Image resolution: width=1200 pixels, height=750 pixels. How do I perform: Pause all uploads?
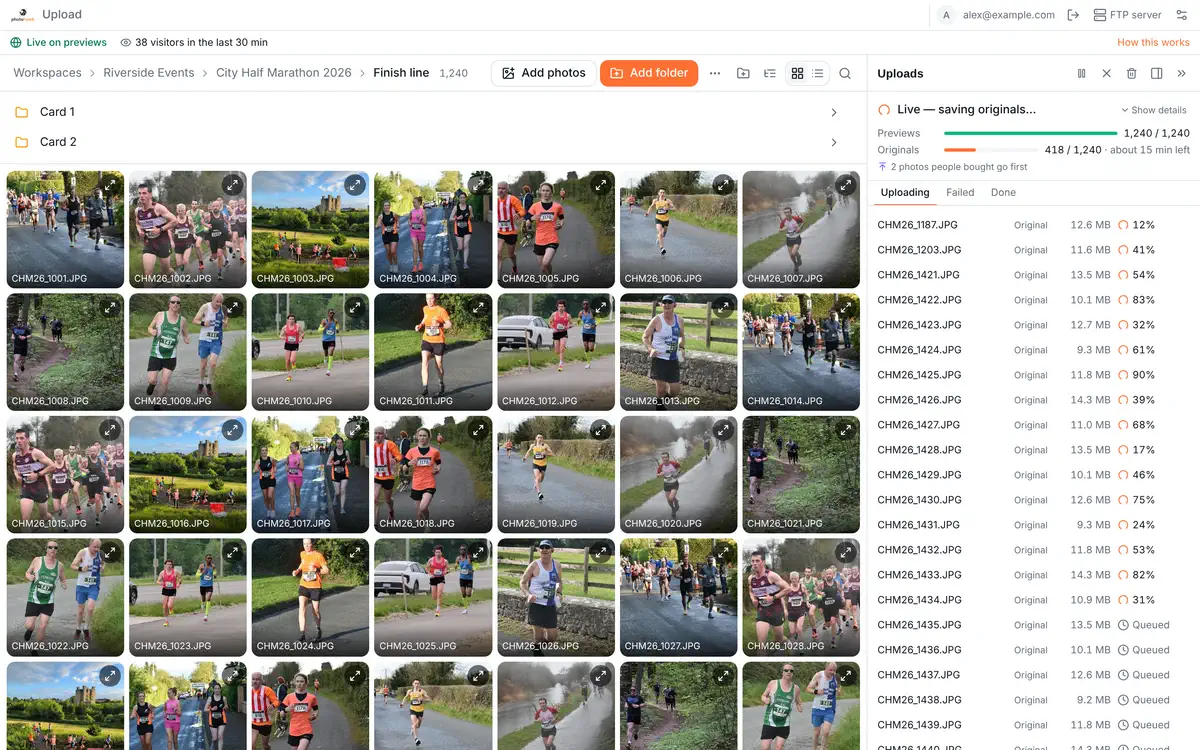click(x=1082, y=73)
